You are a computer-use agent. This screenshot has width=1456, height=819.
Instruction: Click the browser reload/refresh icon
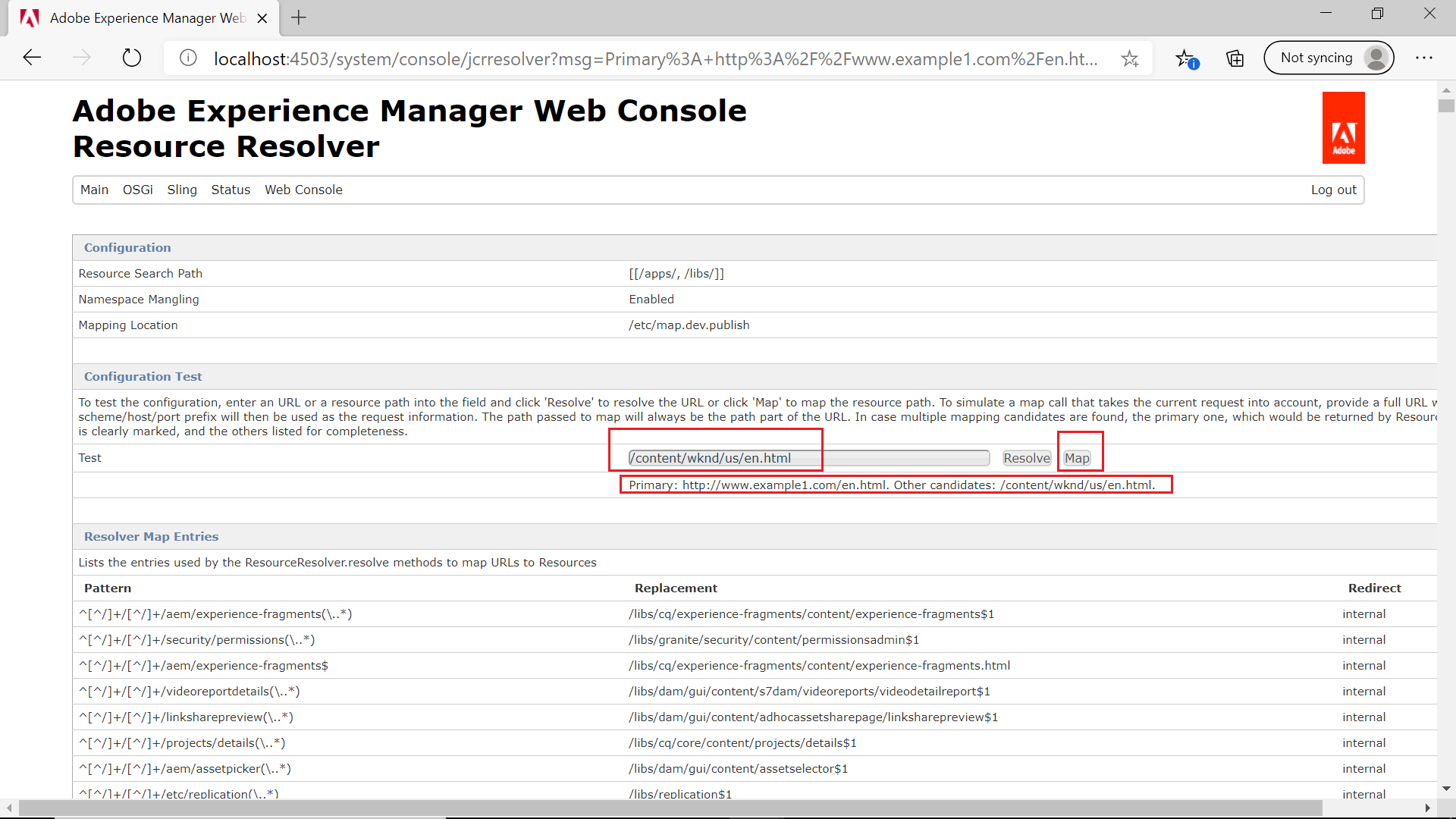132,57
